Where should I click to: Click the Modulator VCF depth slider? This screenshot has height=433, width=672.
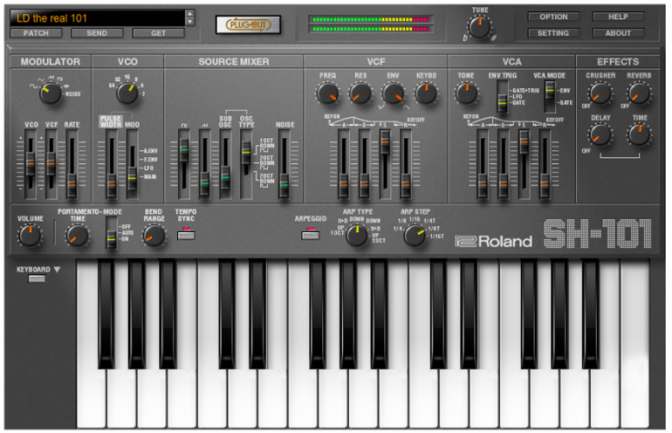pos(51,164)
